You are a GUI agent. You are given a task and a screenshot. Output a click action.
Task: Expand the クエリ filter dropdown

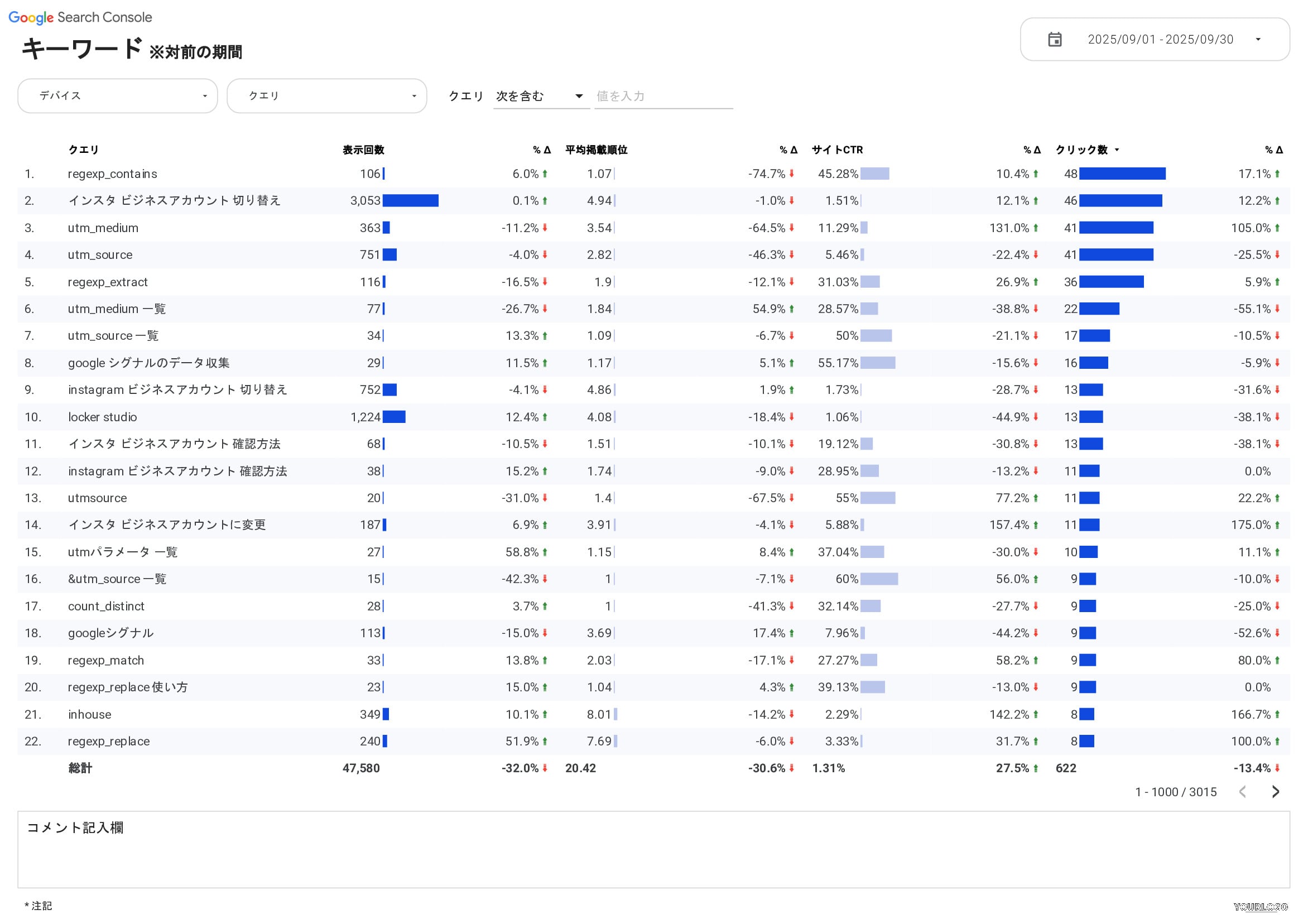click(326, 96)
